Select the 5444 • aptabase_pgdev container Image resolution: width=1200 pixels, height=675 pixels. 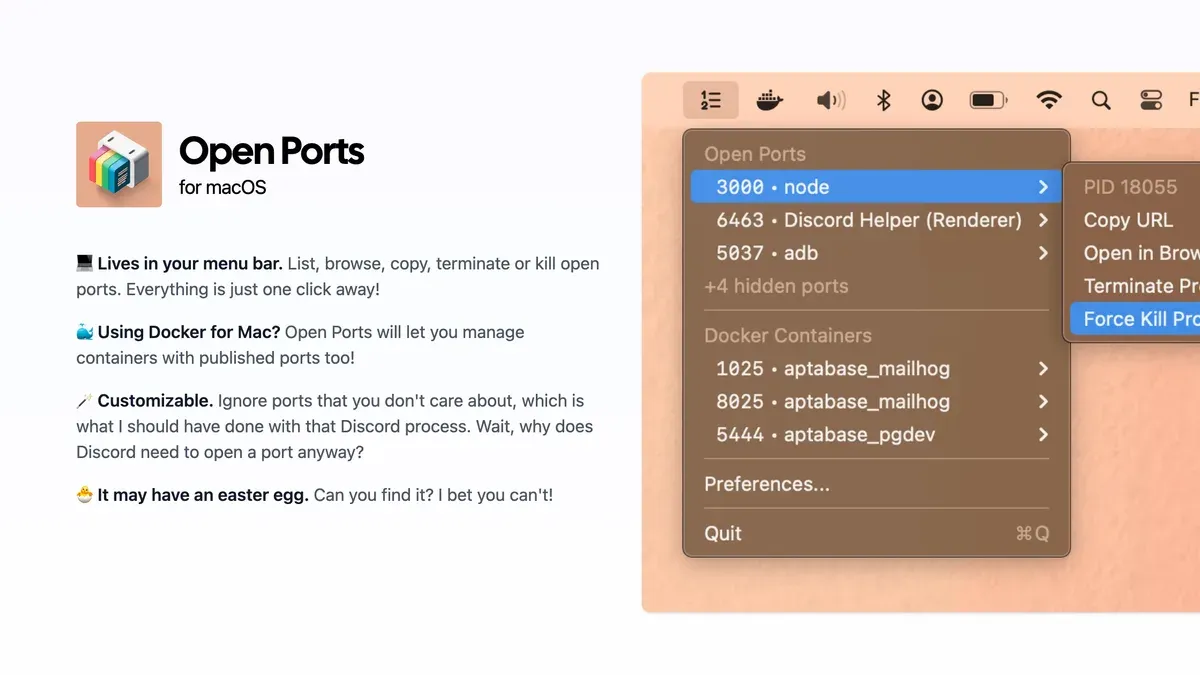(x=876, y=434)
